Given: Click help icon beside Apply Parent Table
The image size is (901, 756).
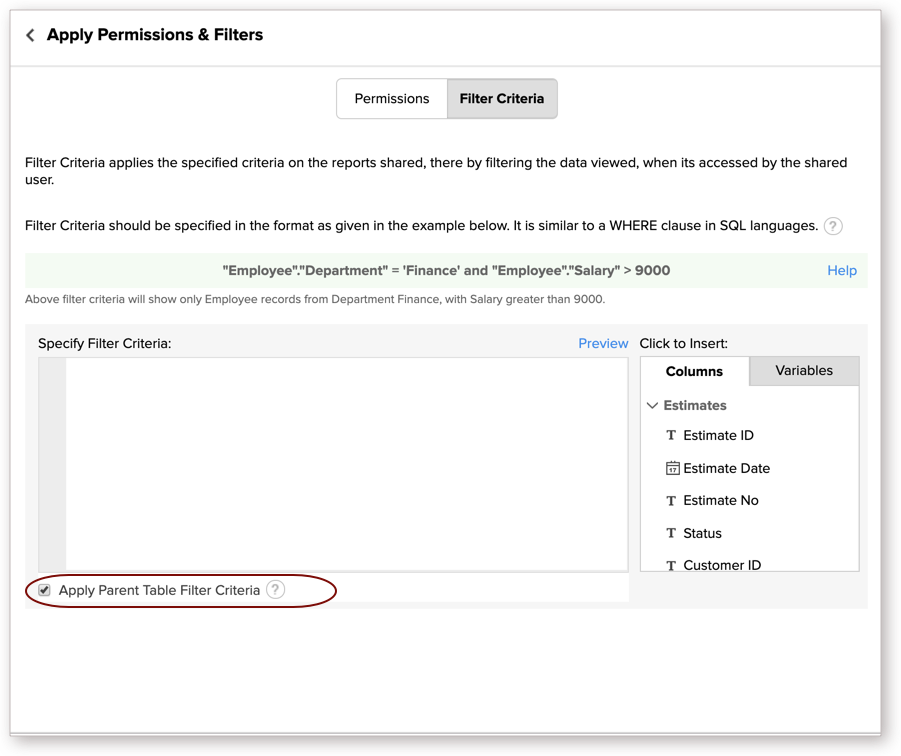Looking at the screenshot, I should coord(275,590).
